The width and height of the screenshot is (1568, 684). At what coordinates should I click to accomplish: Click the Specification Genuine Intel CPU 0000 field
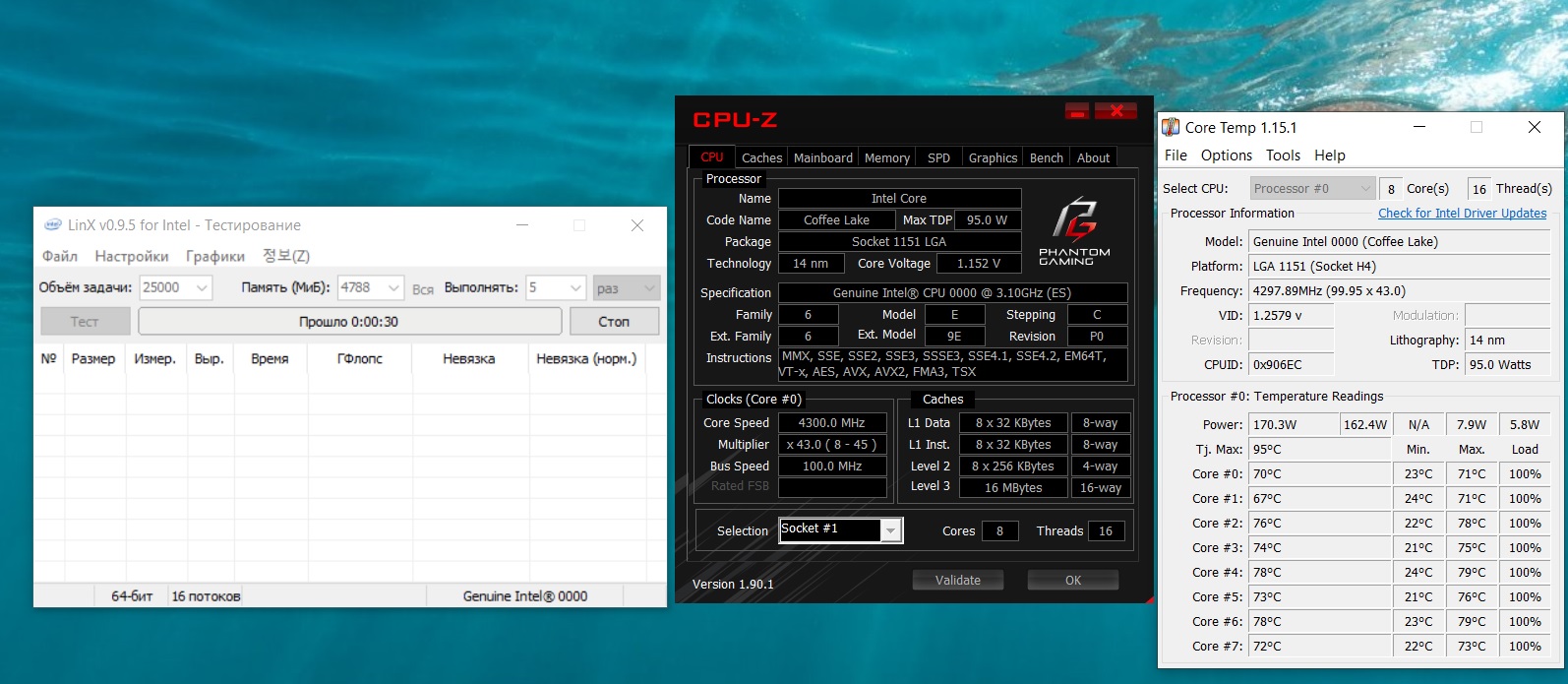pos(952,293)
